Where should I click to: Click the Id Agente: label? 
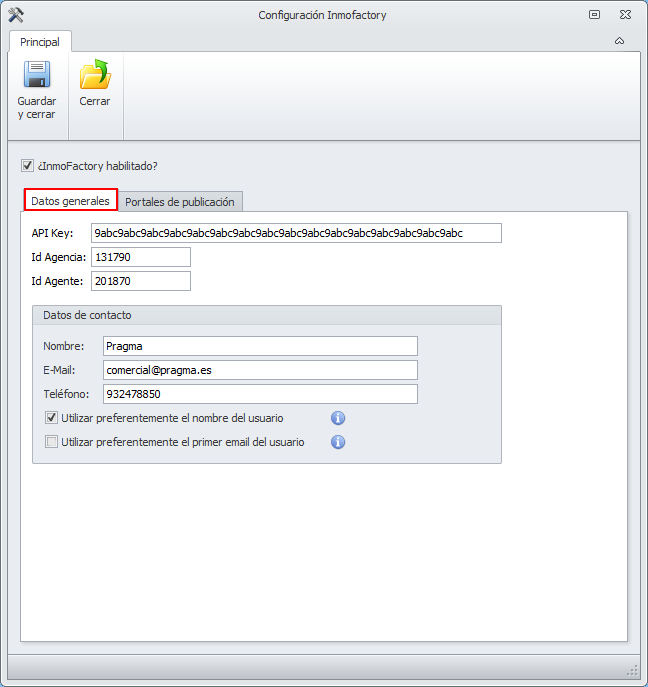(x=57, y=281)
